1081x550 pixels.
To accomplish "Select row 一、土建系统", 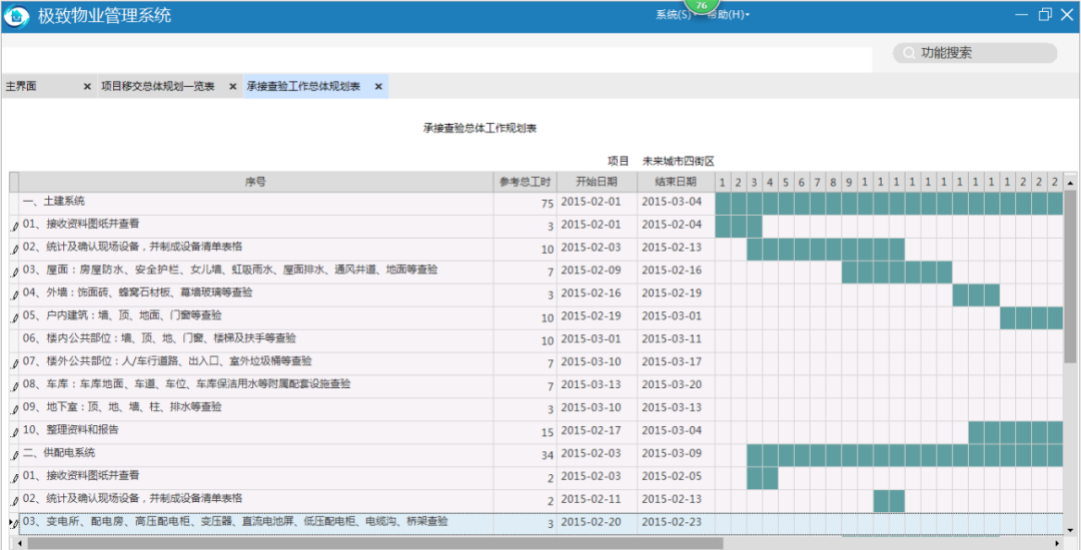I will [x=53, y=201].
